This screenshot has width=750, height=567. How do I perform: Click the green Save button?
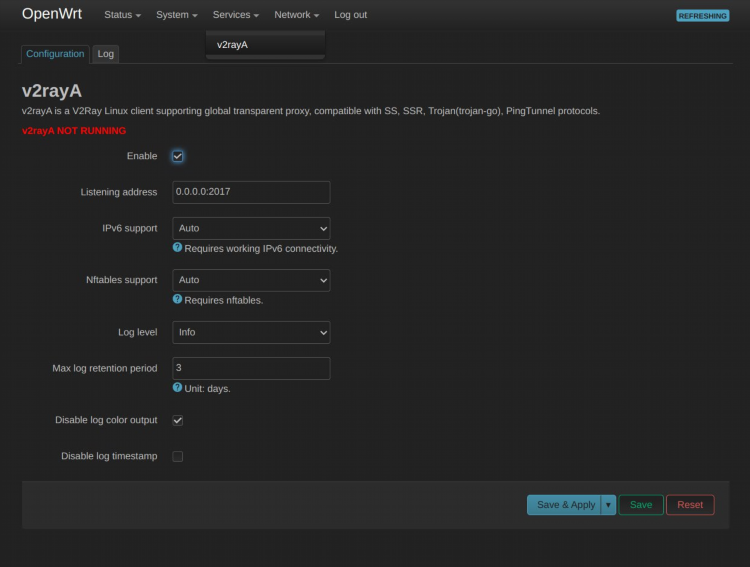pos(641,505)
